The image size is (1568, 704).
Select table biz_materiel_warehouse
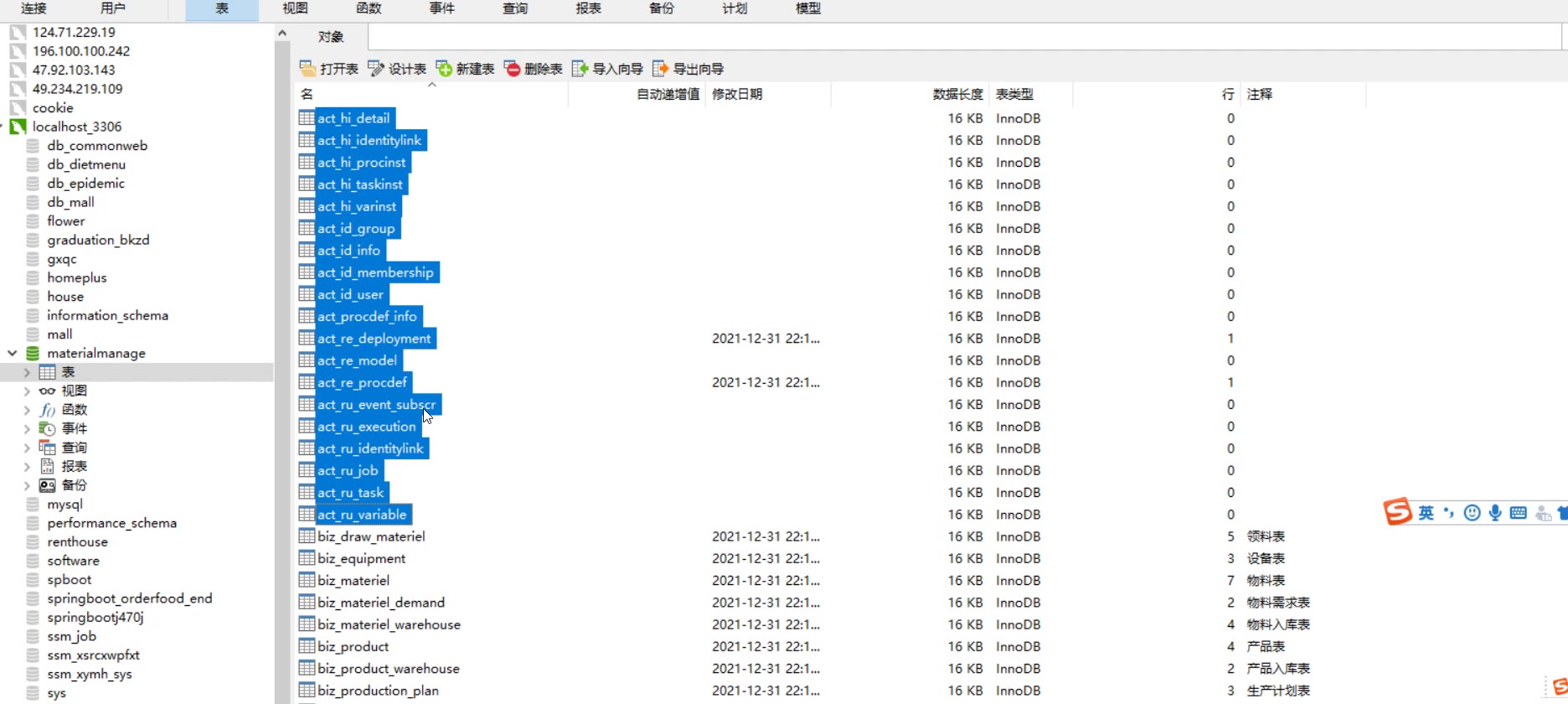pos(389,624)
